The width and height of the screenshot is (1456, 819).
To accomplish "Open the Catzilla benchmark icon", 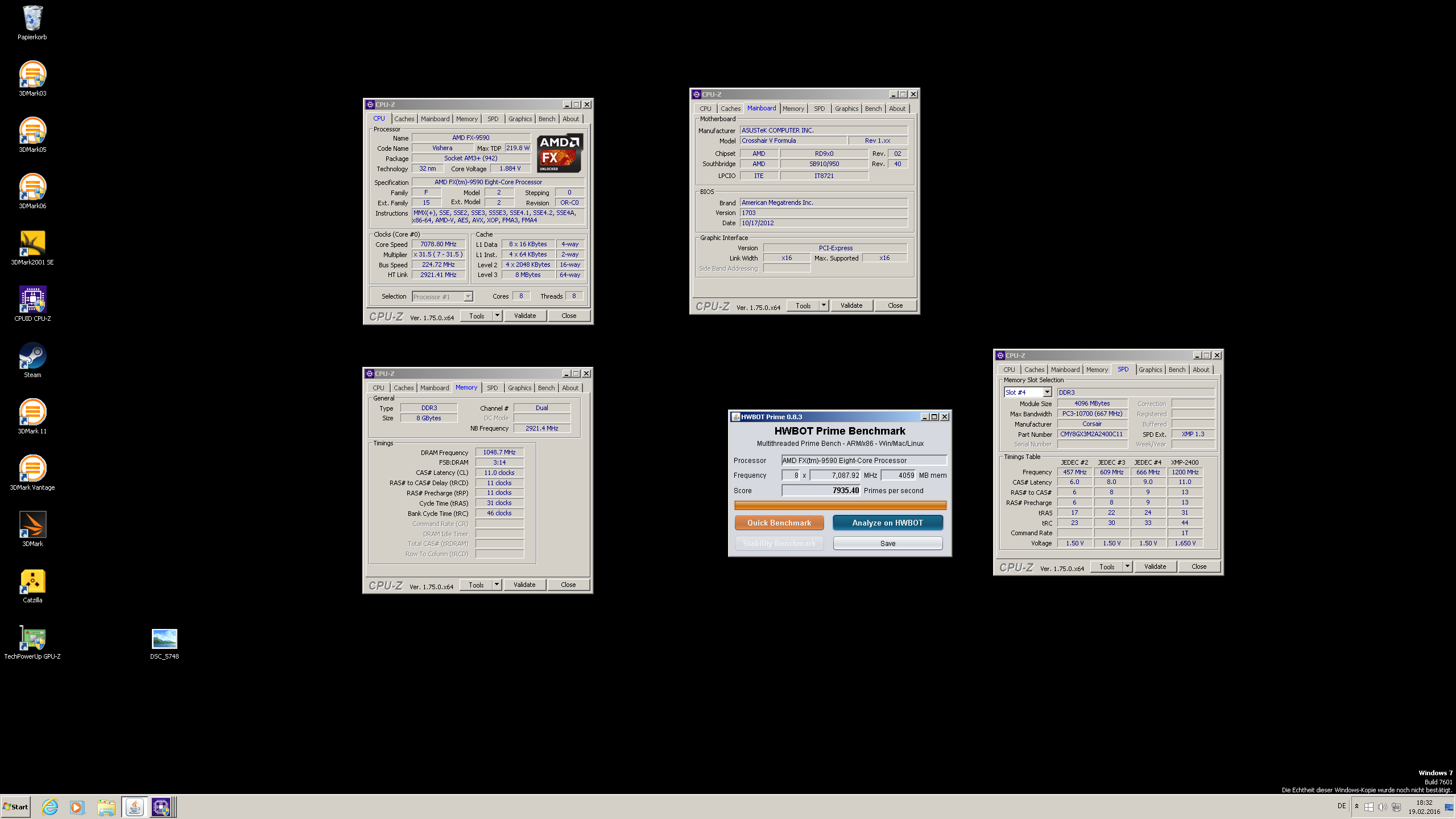I will [32, 585].
